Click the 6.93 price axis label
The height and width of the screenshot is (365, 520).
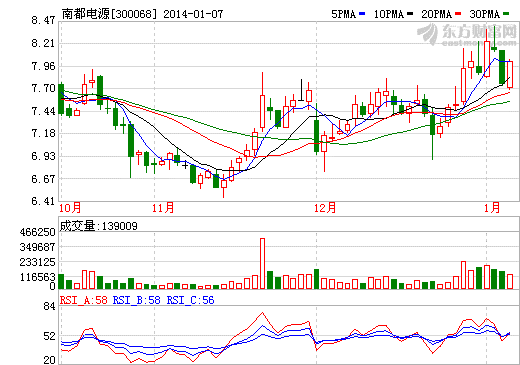click(43, 156)
